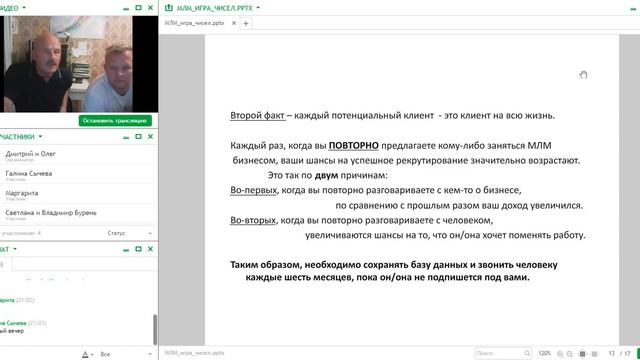Zoom in on the presentation
The image size is (640, 360).
pos(560,354)
